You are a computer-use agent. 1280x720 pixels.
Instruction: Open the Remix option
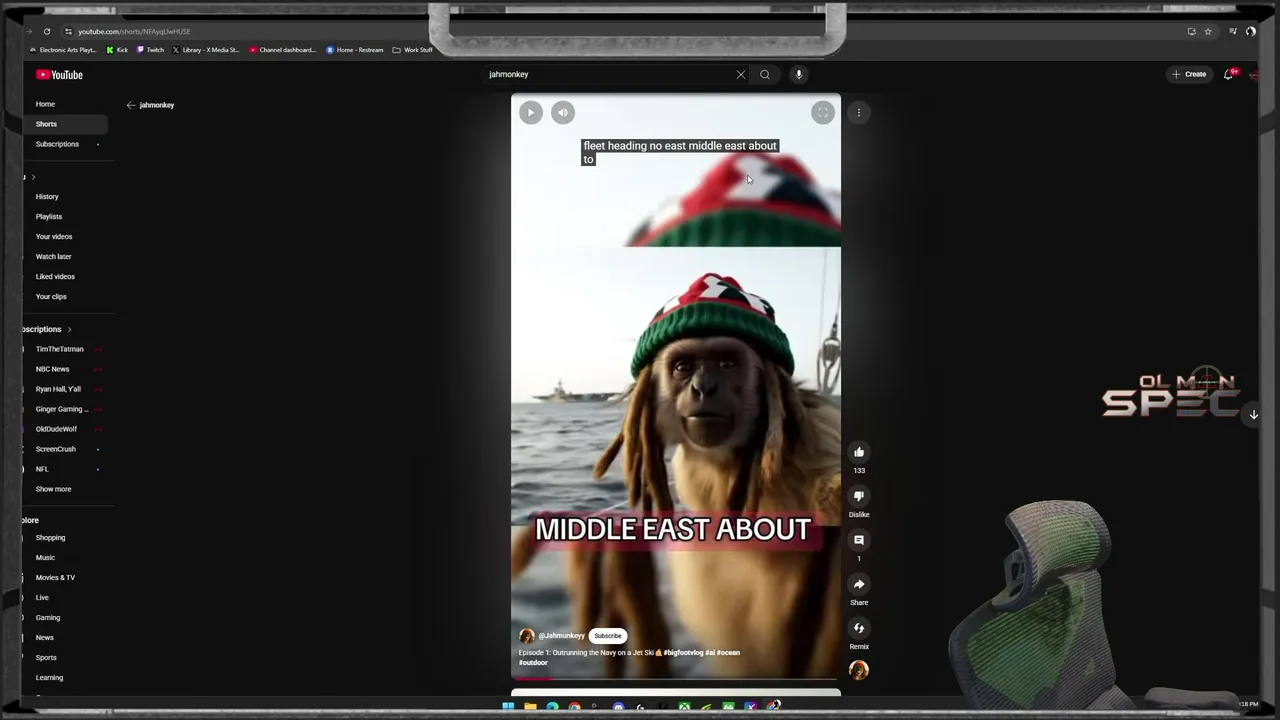pos(859,628)
